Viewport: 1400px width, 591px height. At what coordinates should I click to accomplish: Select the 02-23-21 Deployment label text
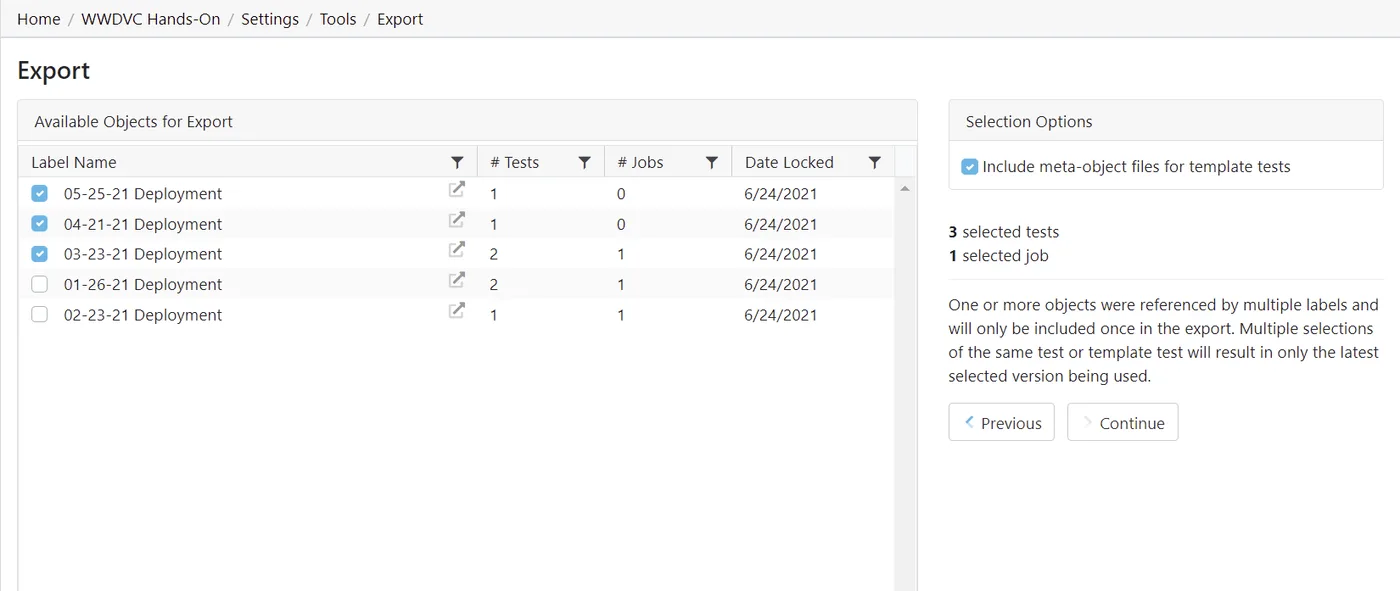(143, 315)
